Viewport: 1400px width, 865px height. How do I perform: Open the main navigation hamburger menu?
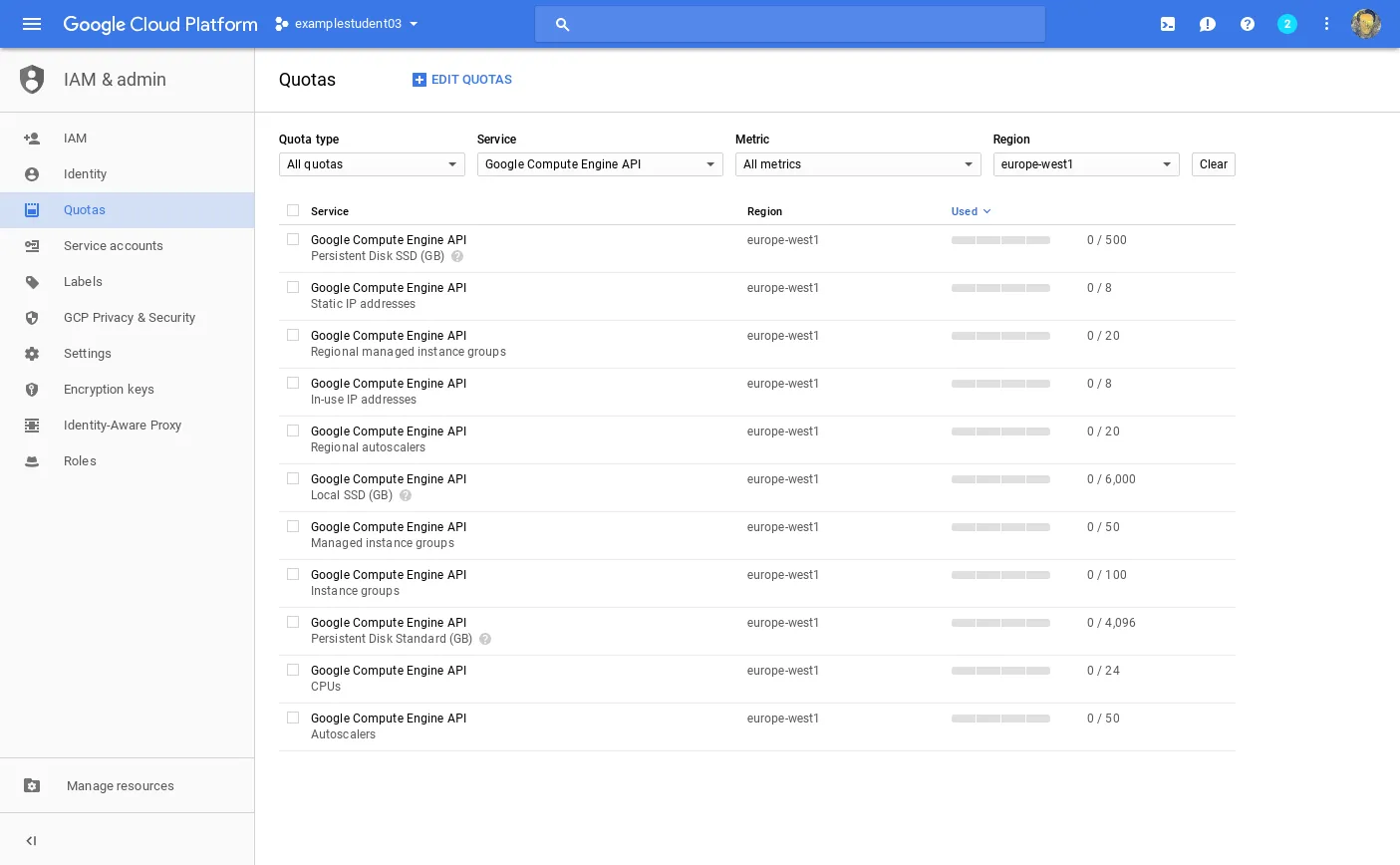pyautogui.click(x=32, y=24)
